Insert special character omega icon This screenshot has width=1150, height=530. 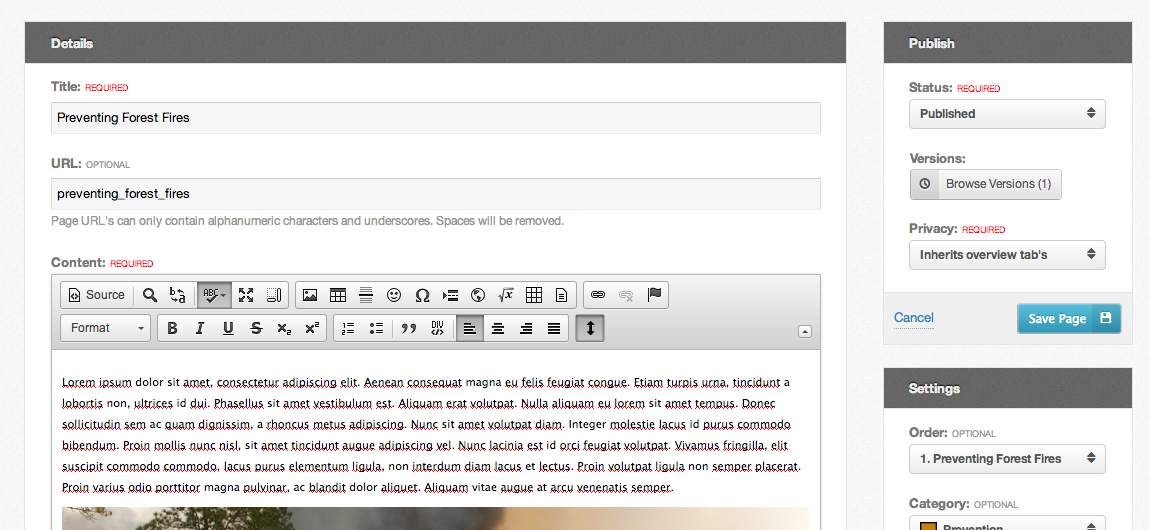[422, 295]
